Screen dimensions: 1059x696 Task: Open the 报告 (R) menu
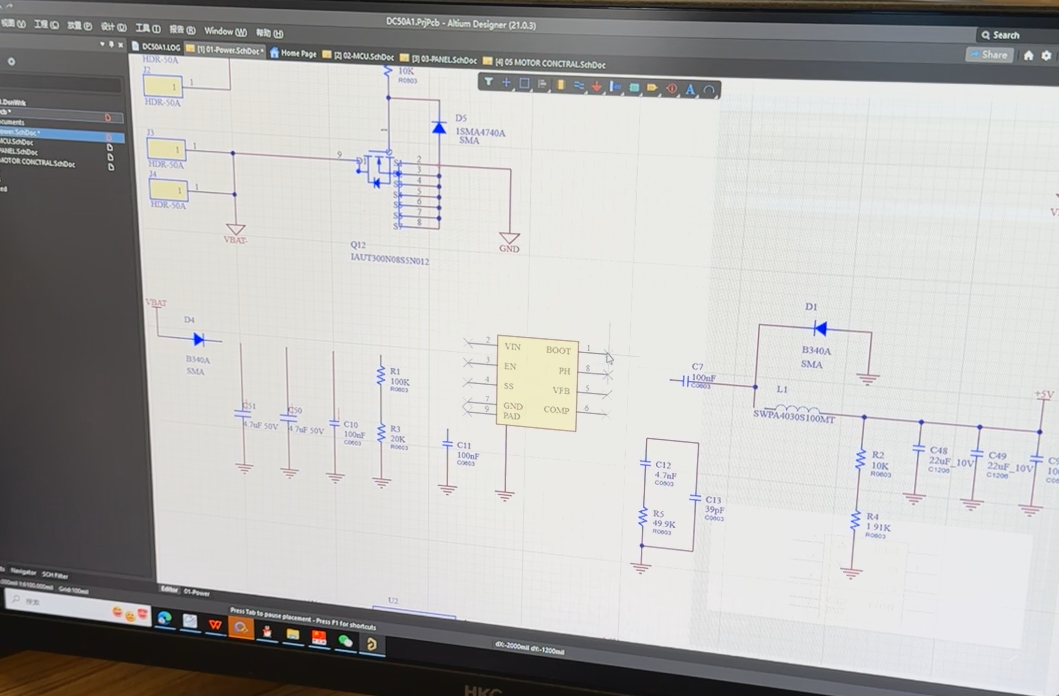coord(182,30)
